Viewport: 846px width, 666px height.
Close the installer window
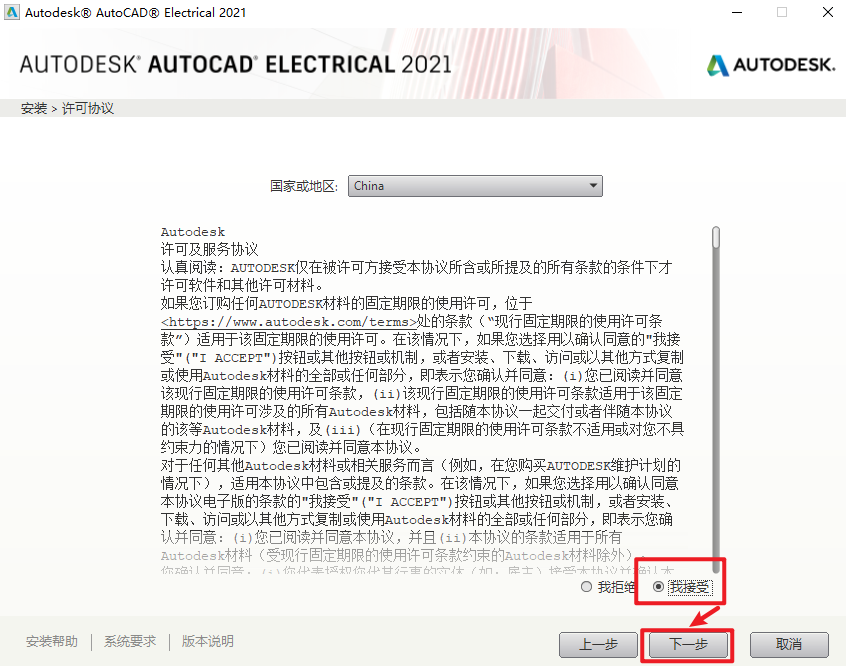coord(828,12)
